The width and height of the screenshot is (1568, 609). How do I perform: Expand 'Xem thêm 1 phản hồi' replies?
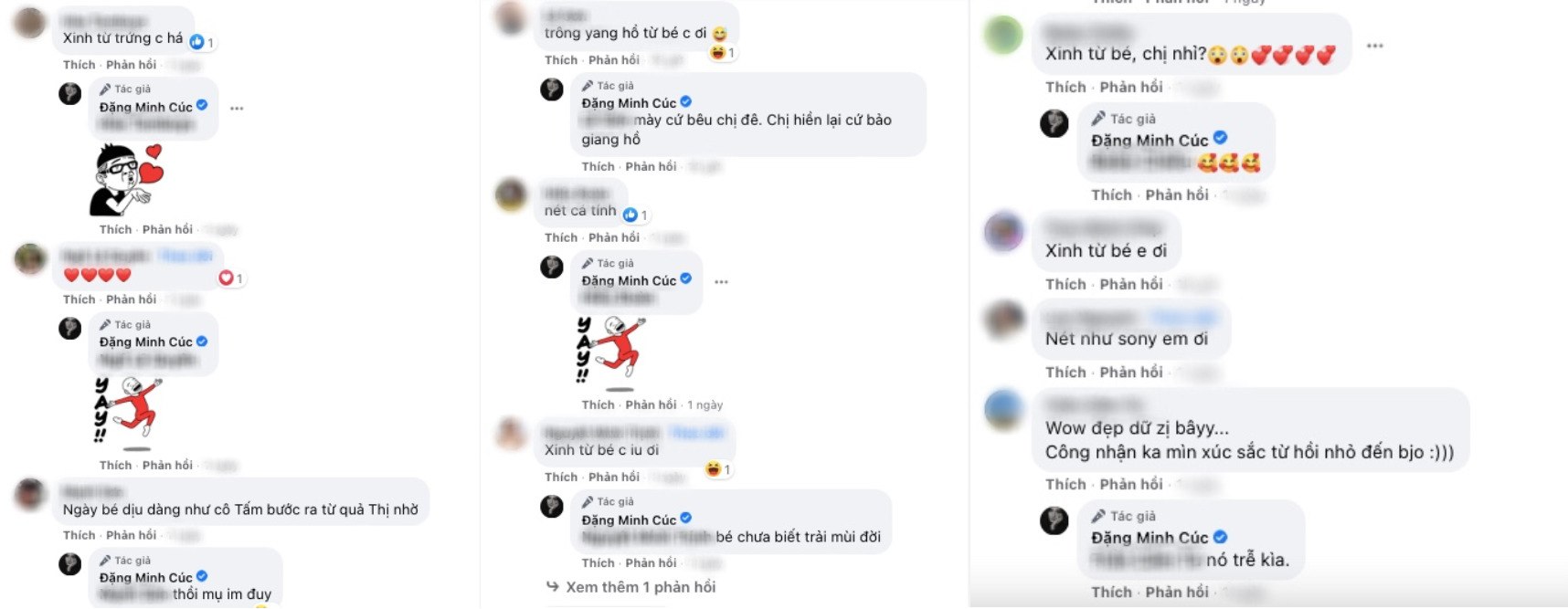click(x=630, y=587)
